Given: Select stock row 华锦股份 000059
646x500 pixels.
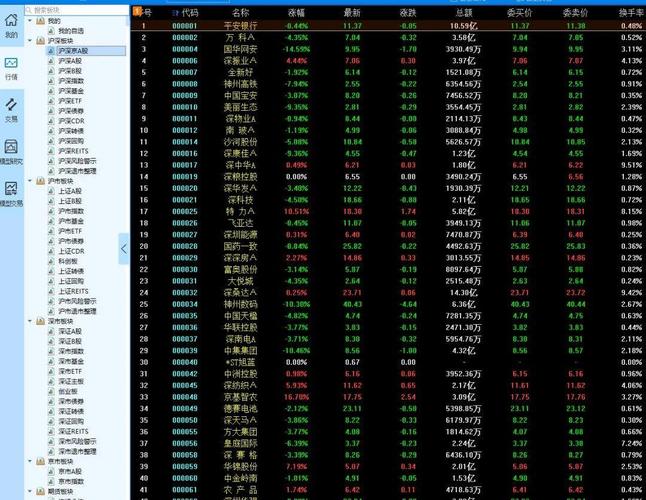Looking at the screenshot, I should (388, 467).
